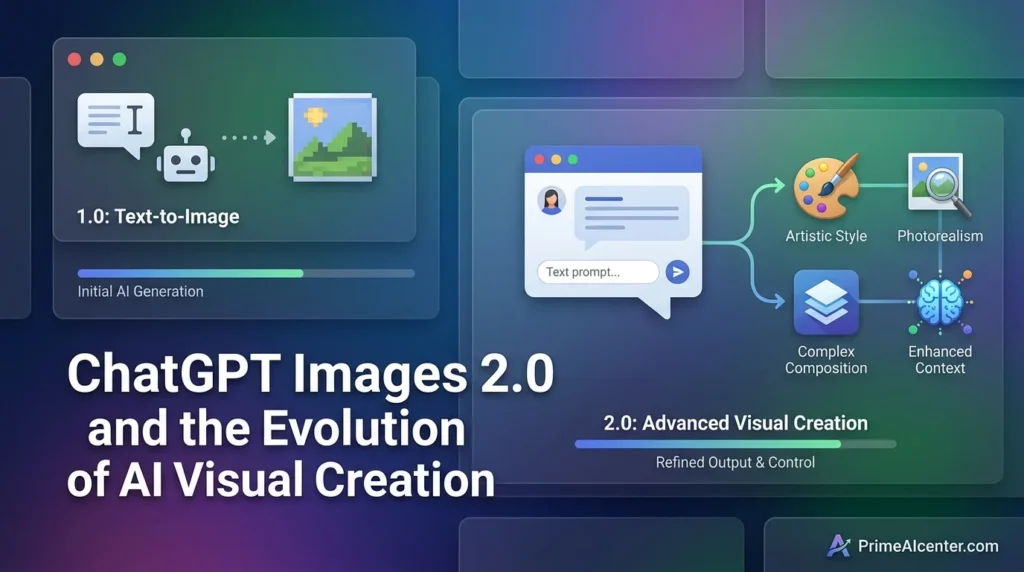This screenshot has width=1024, height=572.
Task: Click the '2.0: Advanced Visual Creation' heading
Action: 735,423
